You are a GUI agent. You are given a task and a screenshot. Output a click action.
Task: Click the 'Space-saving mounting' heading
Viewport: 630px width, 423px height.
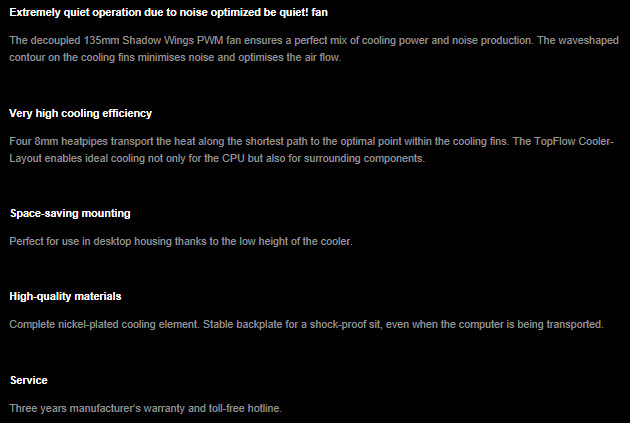pyautogui.click(x=70, y=213)
